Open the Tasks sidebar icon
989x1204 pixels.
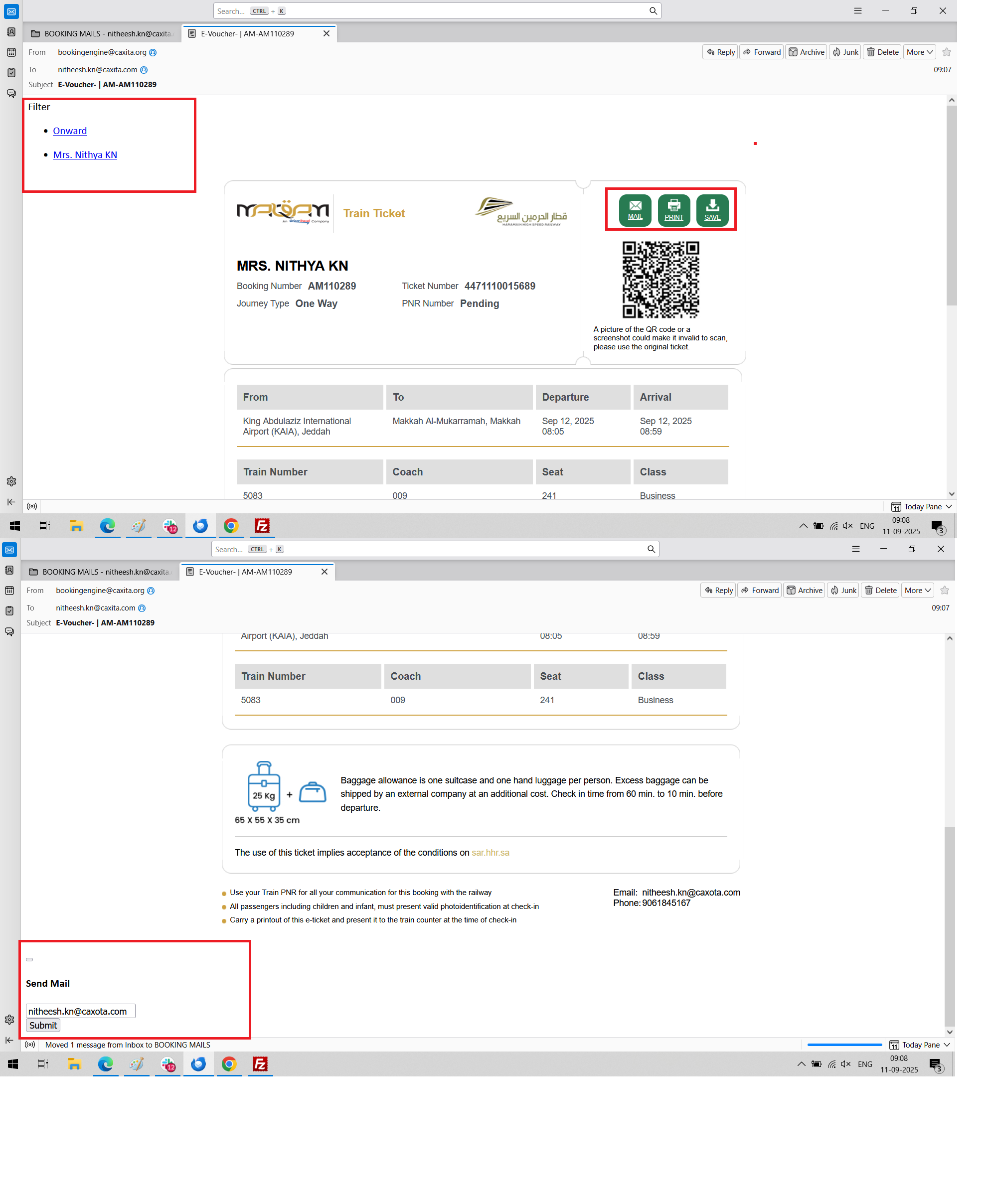point(11,72)
